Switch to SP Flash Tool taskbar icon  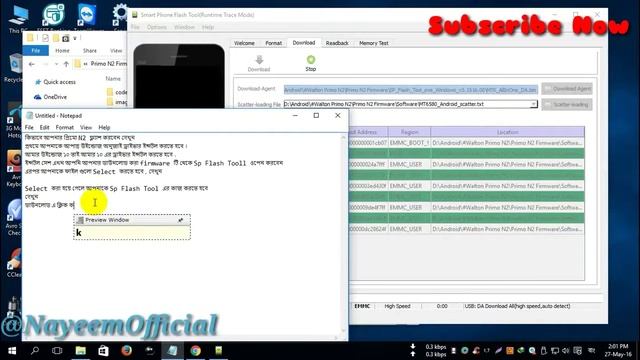point(219,351)
